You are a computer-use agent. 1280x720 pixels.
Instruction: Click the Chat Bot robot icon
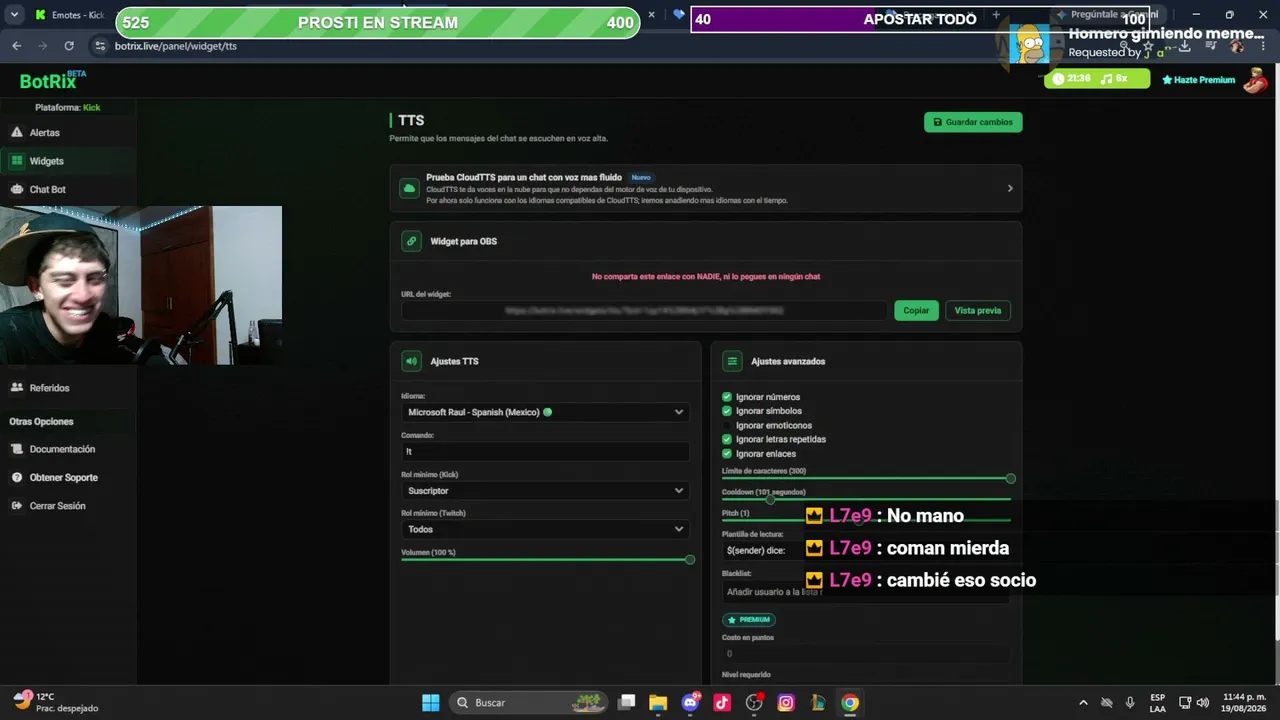[x=17, y=189]
